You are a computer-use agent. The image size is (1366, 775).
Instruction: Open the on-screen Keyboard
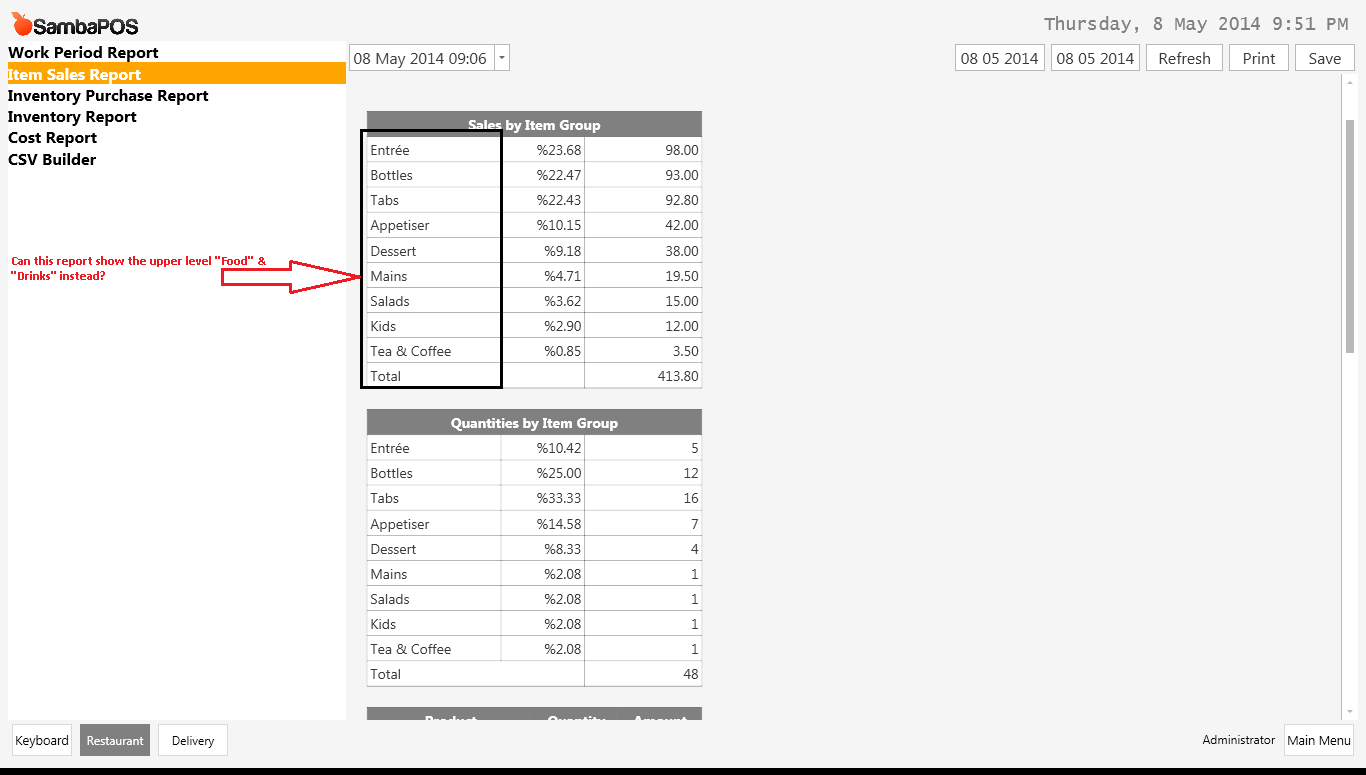[41, 740]
